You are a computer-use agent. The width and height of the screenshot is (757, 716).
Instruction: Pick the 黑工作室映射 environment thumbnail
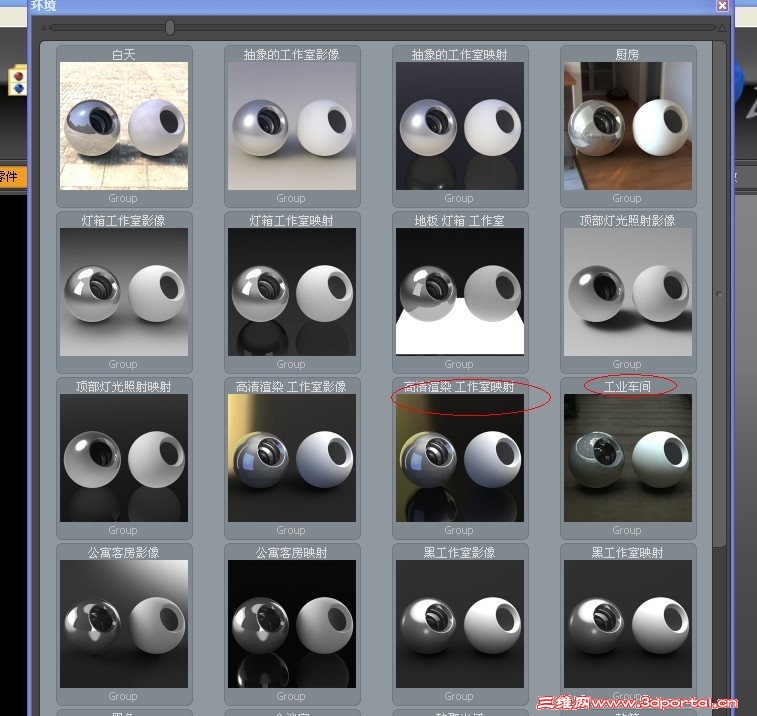click(x=628, y=624)
